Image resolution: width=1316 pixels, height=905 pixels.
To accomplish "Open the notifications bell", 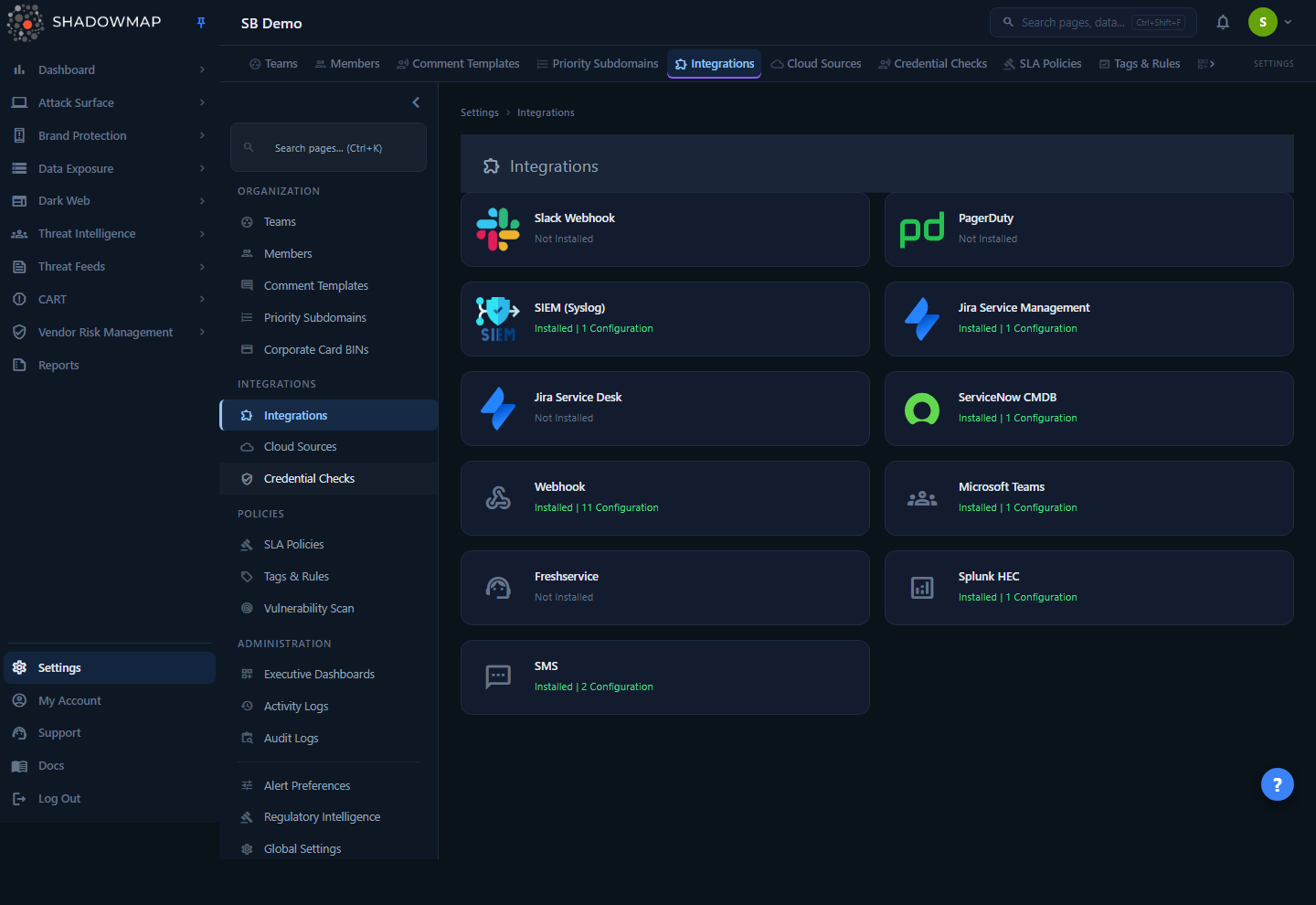I will 1223,22.
